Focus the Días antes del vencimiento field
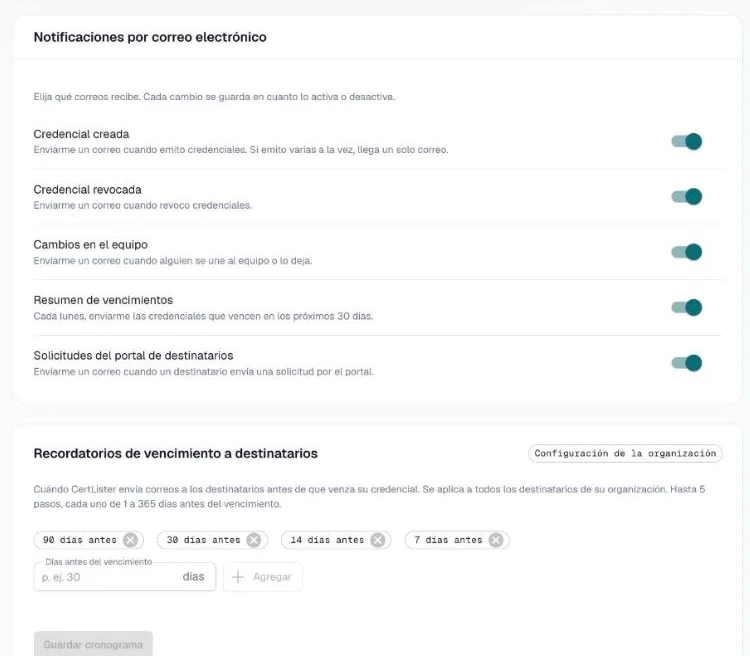The height and width of the screenshot is (656, 750). click(x=124, y=577)
